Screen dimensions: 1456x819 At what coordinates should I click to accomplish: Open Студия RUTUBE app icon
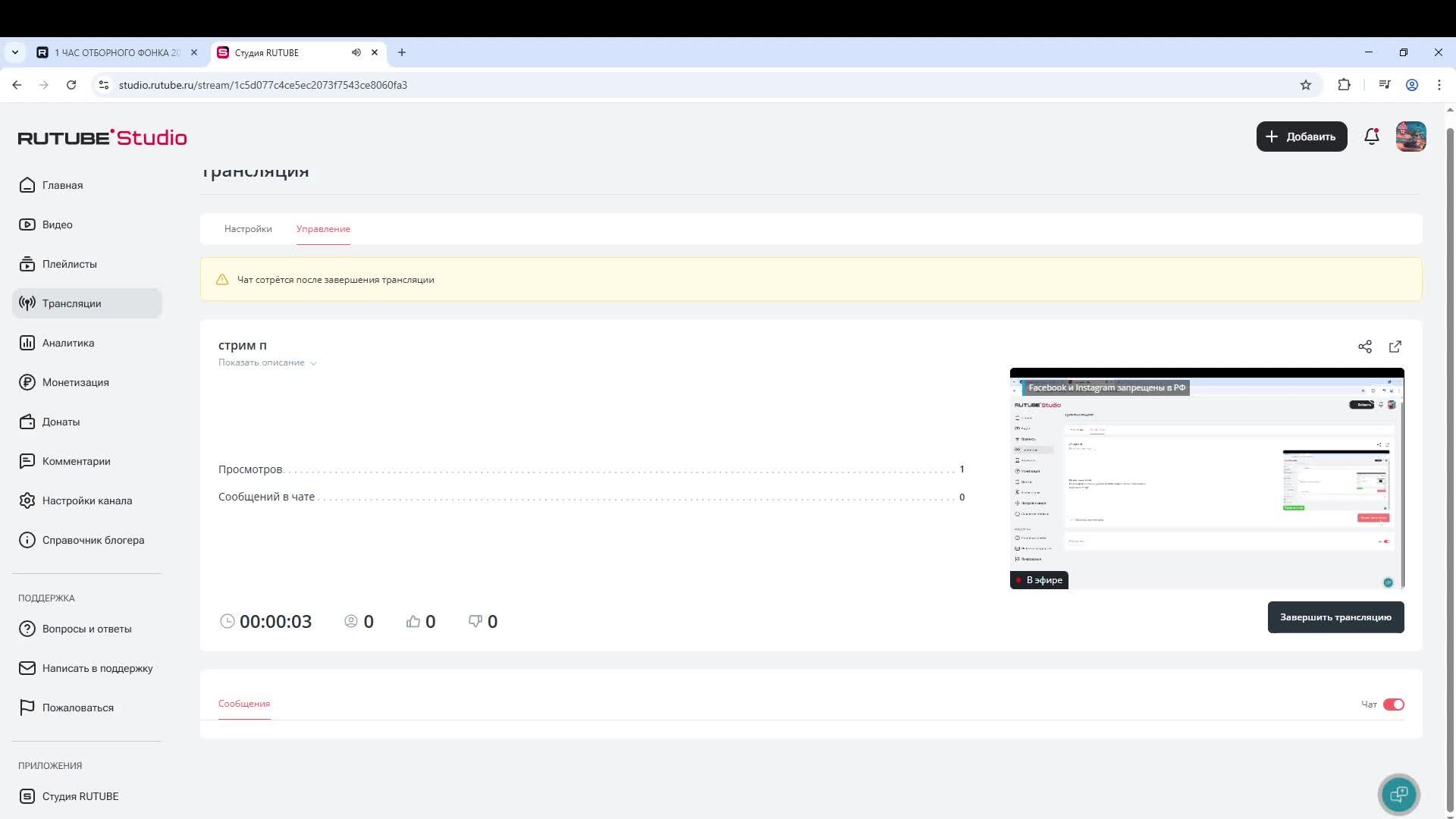click(x=27, y=796)
